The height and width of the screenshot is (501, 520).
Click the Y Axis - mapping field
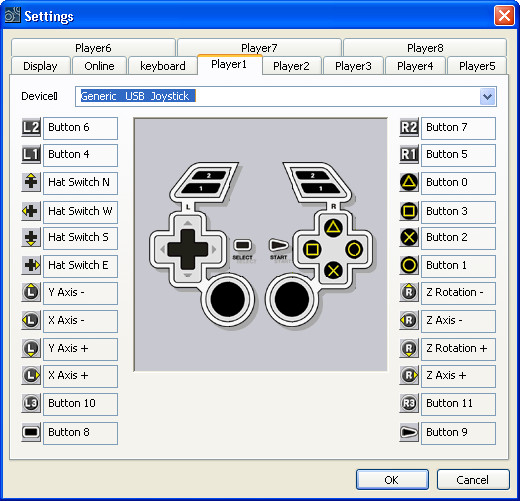click(80, 293)
